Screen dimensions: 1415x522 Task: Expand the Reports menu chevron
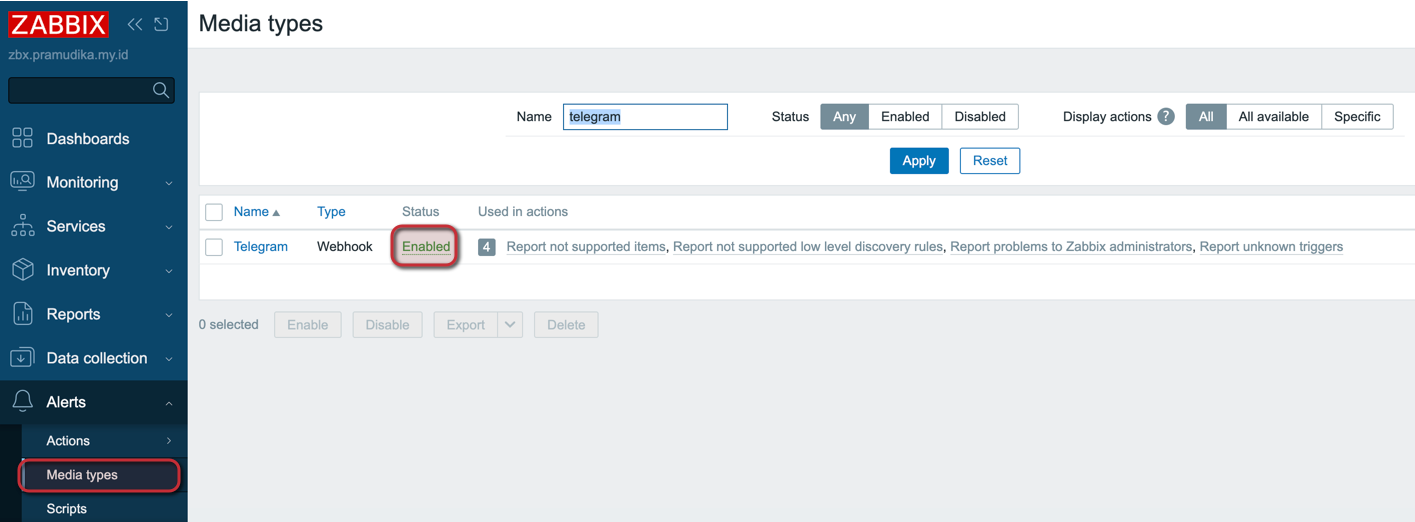169,315
